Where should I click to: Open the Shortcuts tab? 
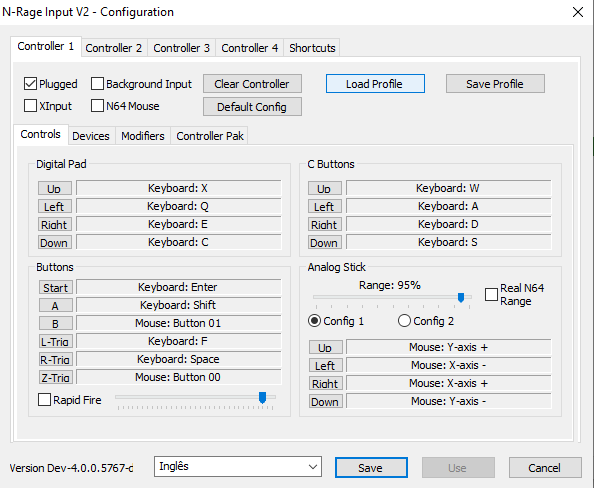(312, 48)
